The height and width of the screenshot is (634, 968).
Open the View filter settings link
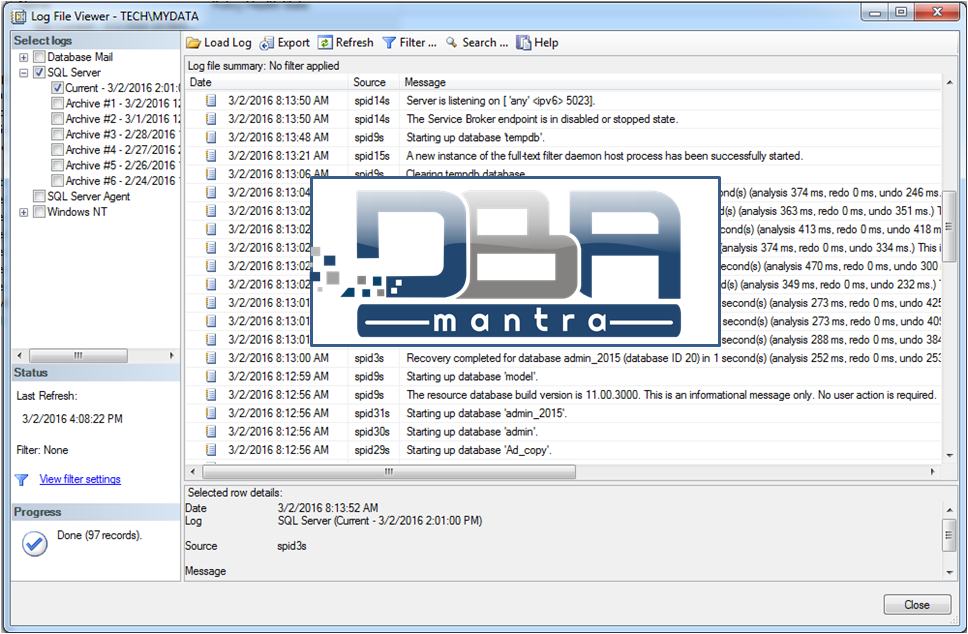(80, 479)
